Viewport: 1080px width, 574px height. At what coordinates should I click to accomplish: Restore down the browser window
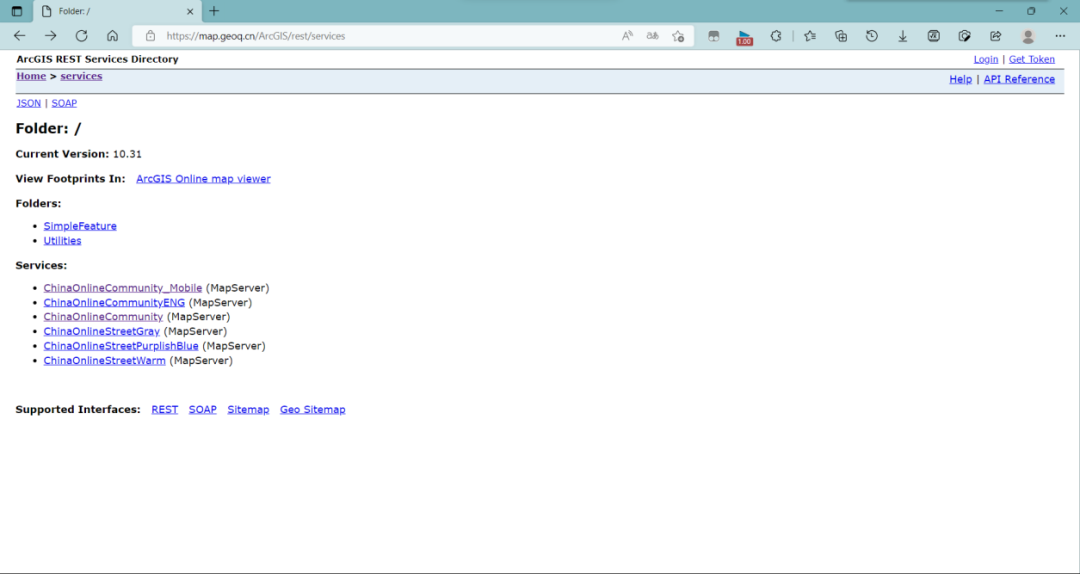[x=1031, y=11]
